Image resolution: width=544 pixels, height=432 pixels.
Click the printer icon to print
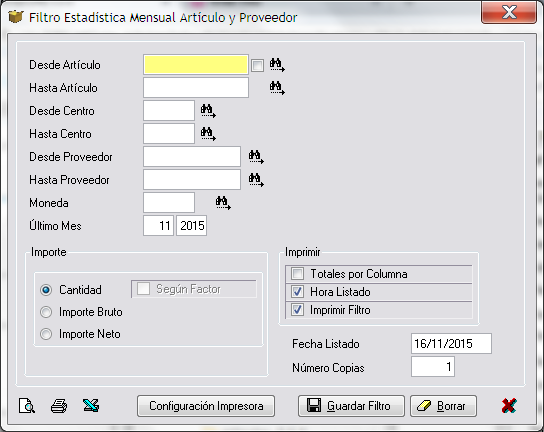point(59,406)
